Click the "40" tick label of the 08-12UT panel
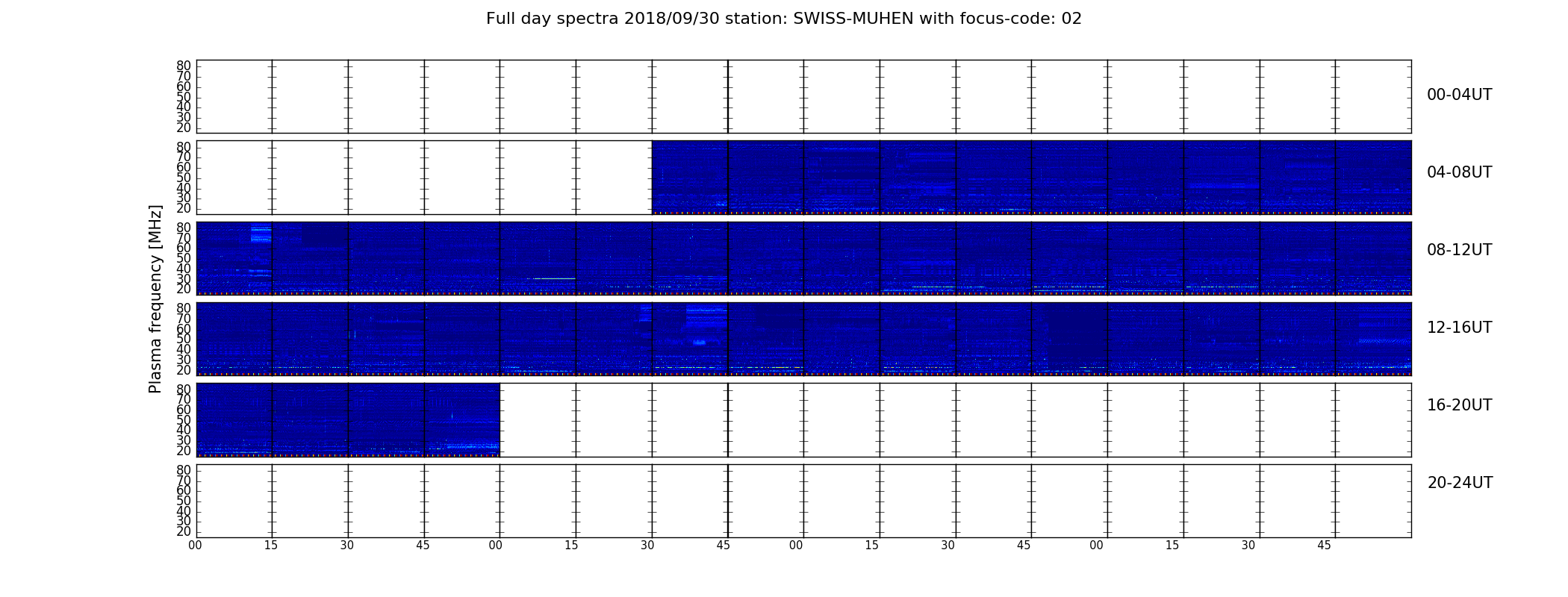1568x597 pixels. (x=184, y=269)
